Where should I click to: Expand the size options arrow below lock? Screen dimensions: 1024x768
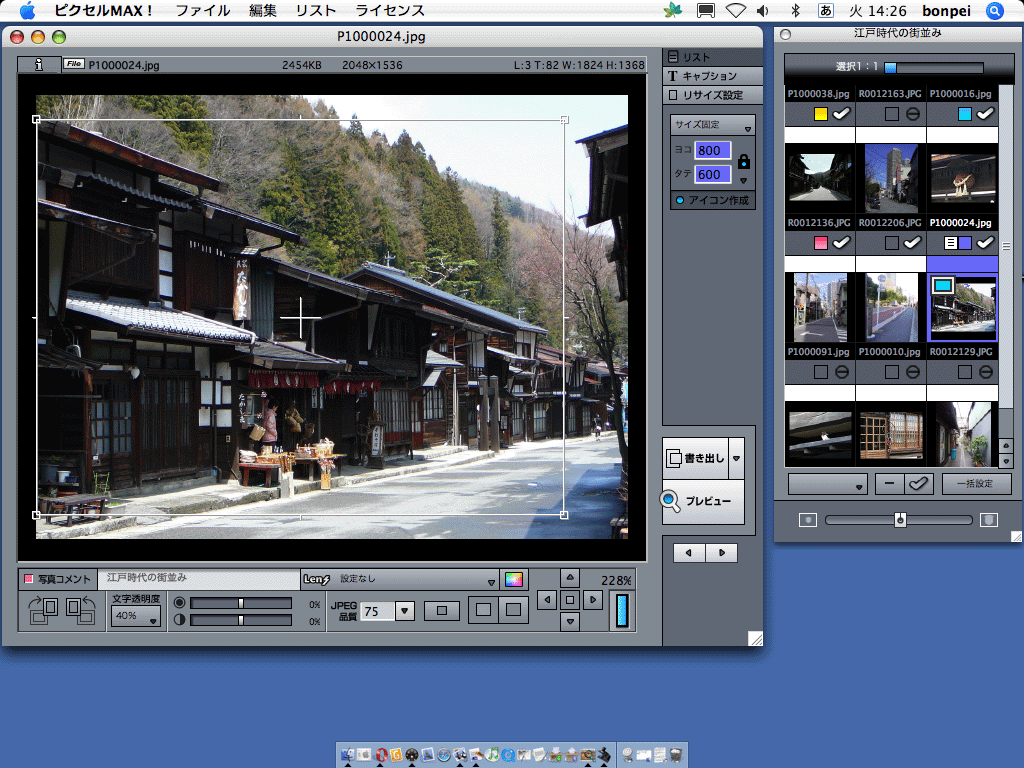coord(744,181)
